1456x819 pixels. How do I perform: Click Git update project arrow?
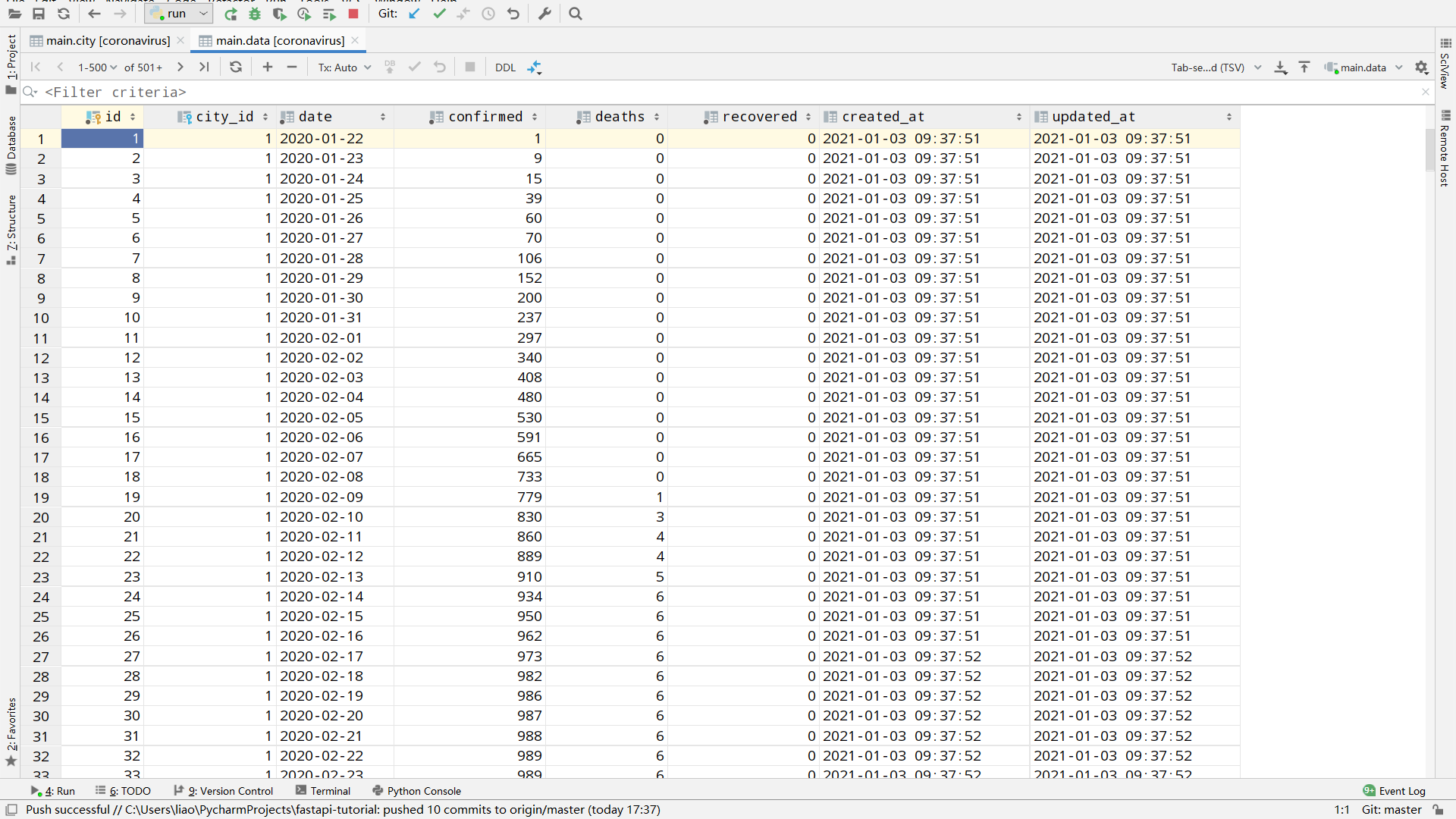[x=414, y=14]
